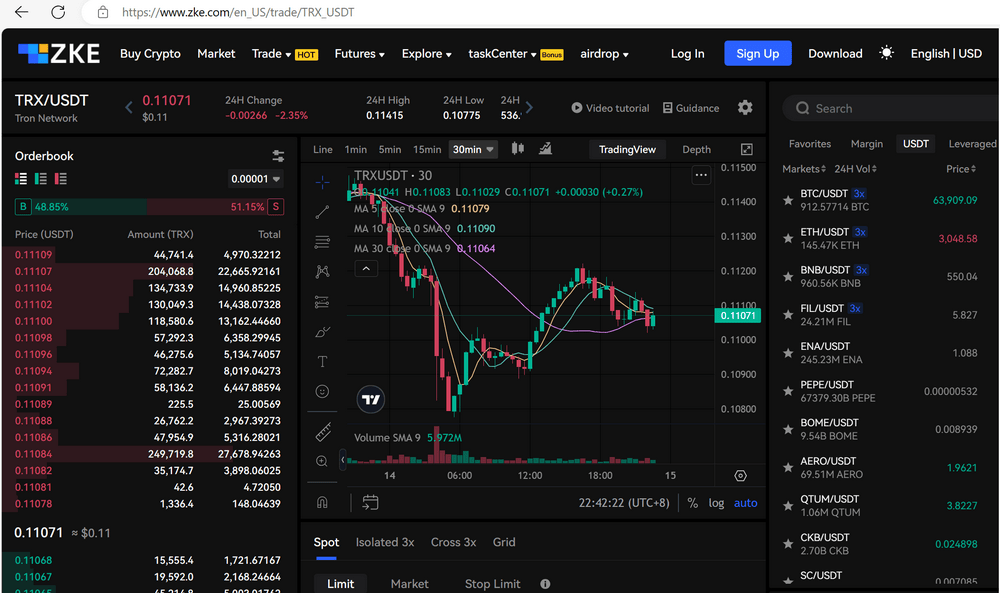1000x593 pixels.
Task: Click the ZKE logo
Action: point(59,54)
